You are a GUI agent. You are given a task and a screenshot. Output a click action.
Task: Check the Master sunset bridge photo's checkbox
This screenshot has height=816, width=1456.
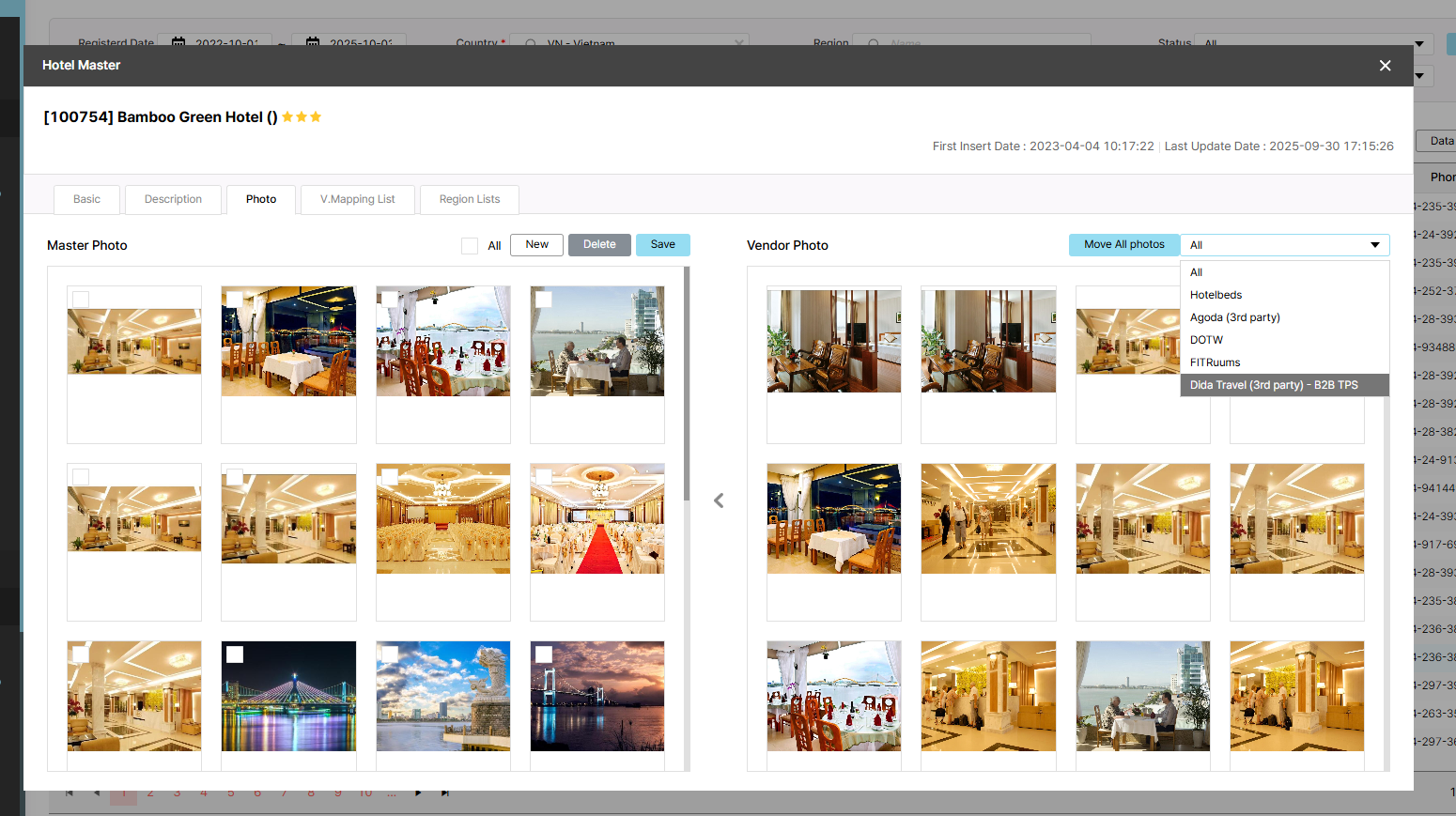[x=544, y=654]
